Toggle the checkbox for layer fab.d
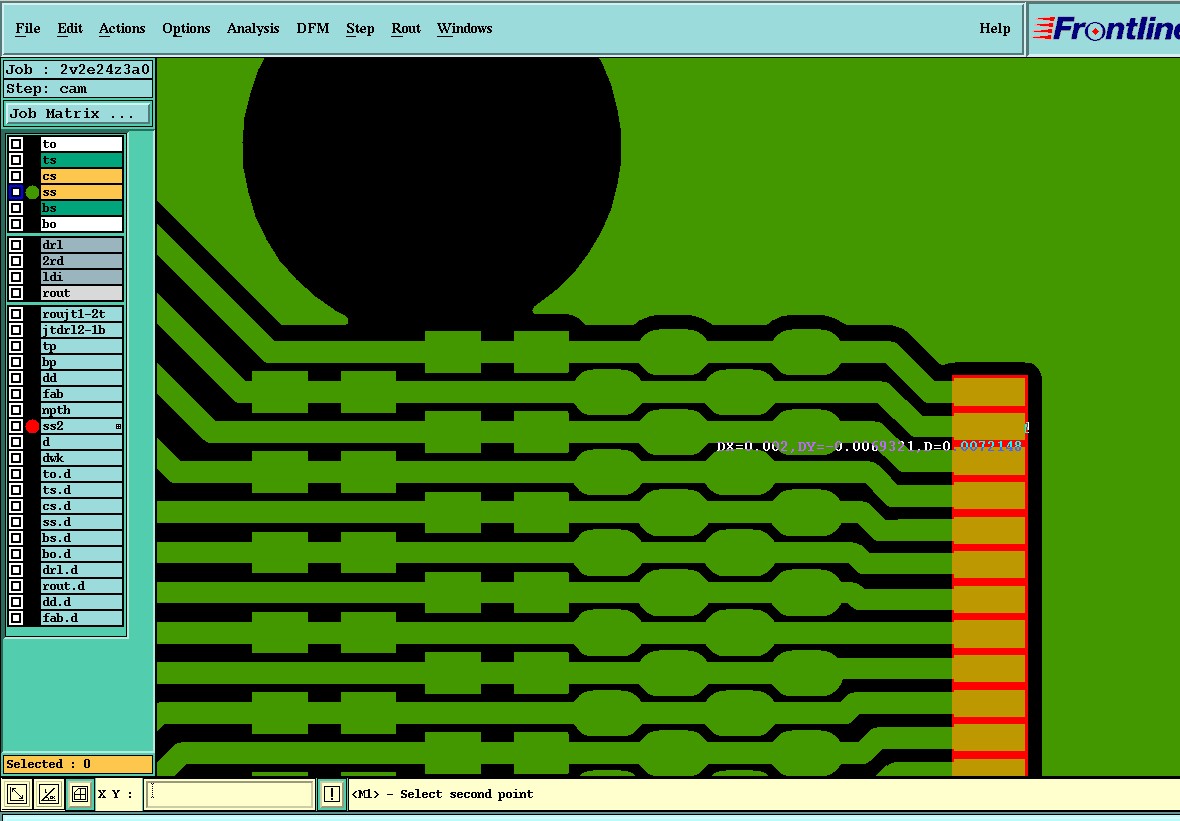1180x821 pixels. click(x=16, y=618)
